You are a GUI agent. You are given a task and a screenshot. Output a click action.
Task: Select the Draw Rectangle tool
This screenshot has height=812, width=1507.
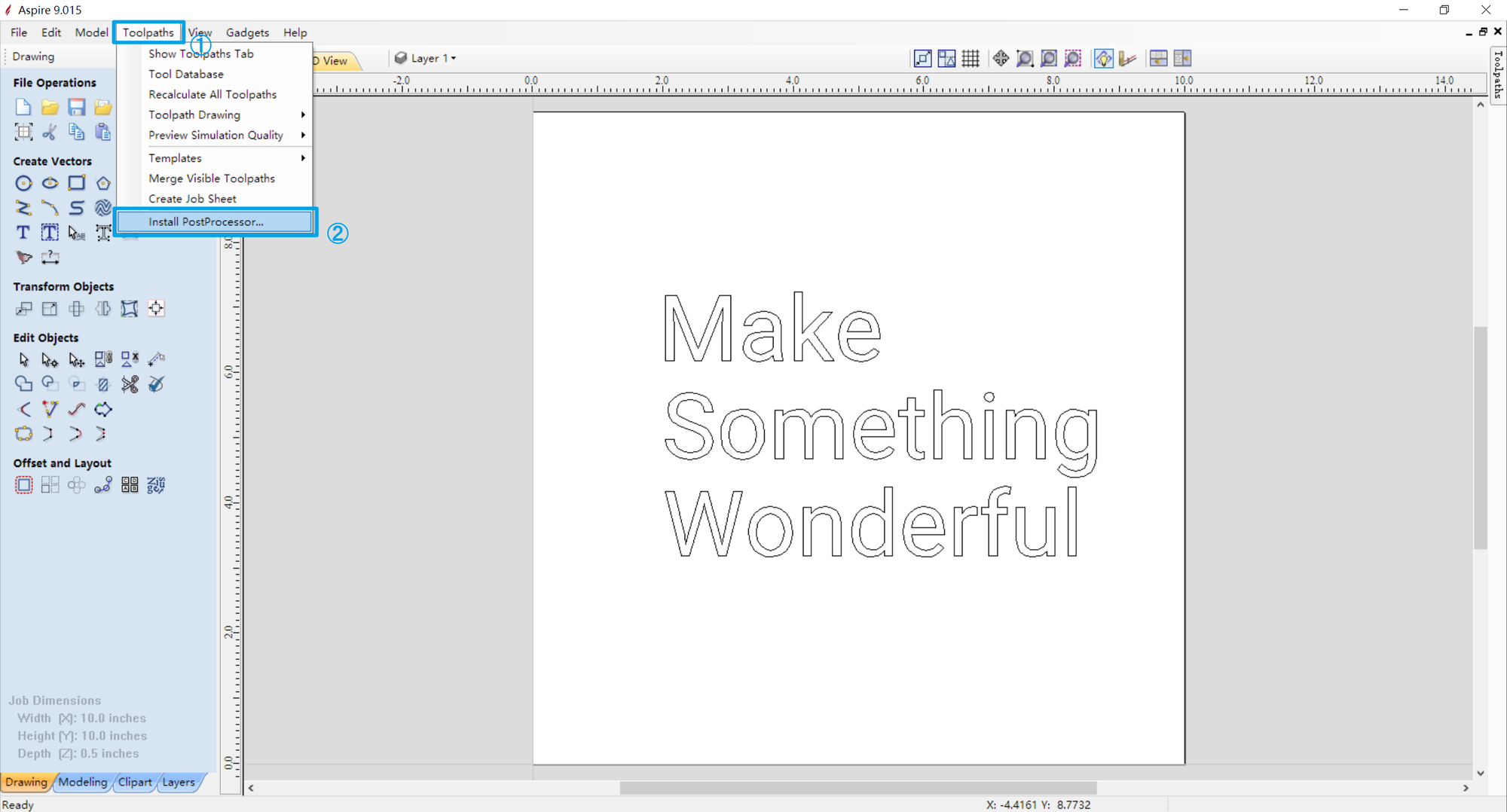pos(76,183)
